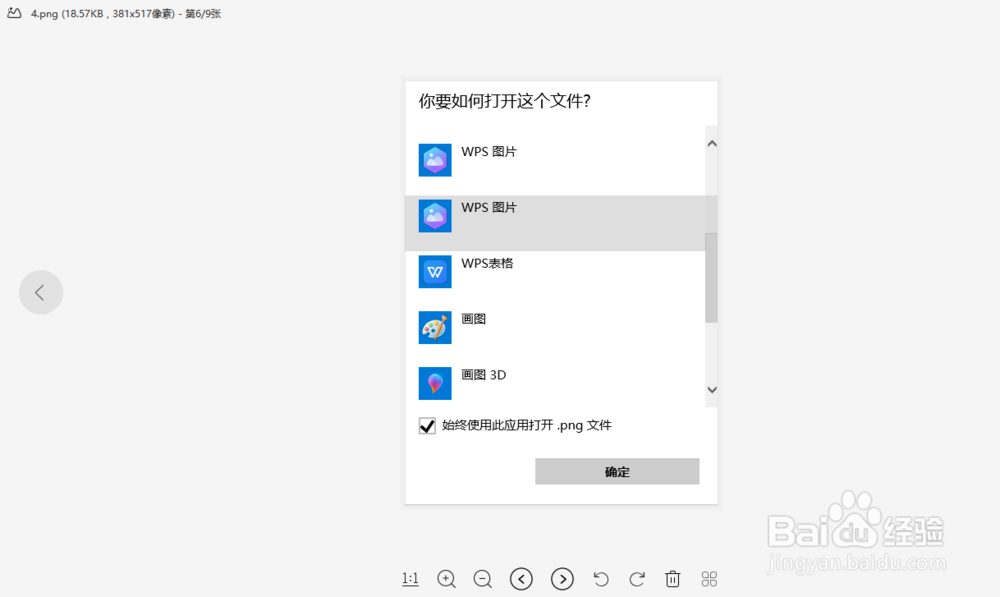This screenshot has width=1000, height=597.
Task: Choose 画图 (Paint) from the app list
Action: [x=555, y=334]
